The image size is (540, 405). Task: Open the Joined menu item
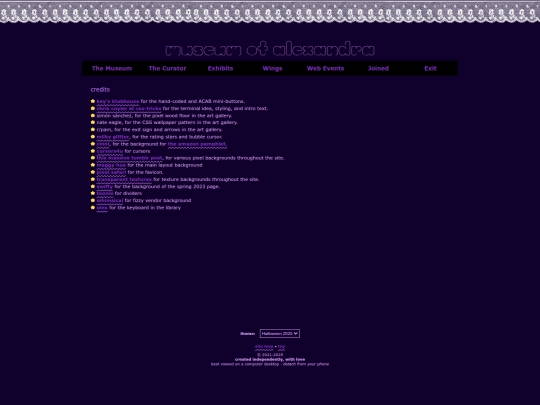(378, 68)
